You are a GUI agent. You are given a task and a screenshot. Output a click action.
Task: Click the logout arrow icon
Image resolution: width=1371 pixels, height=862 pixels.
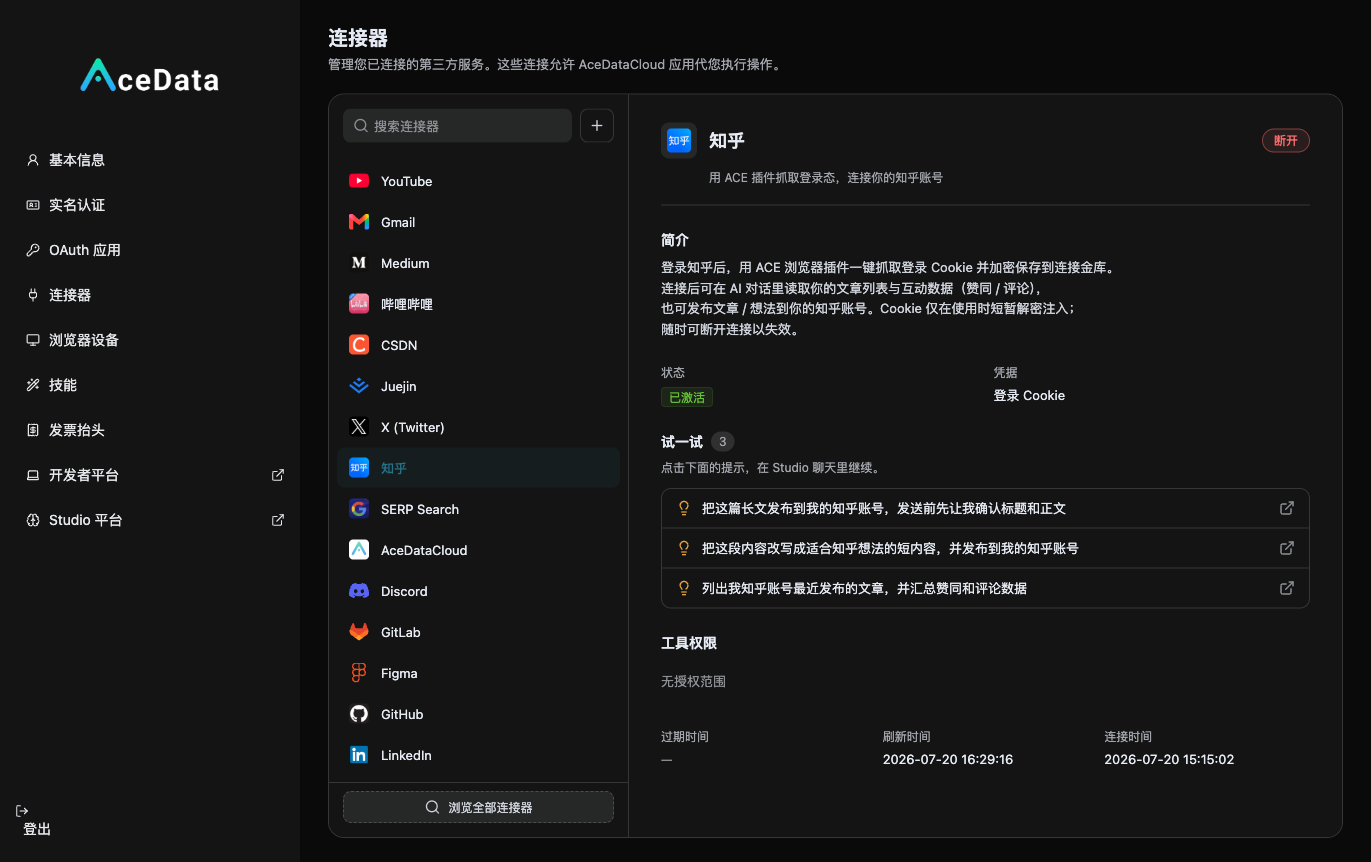[x=22, y=811]
